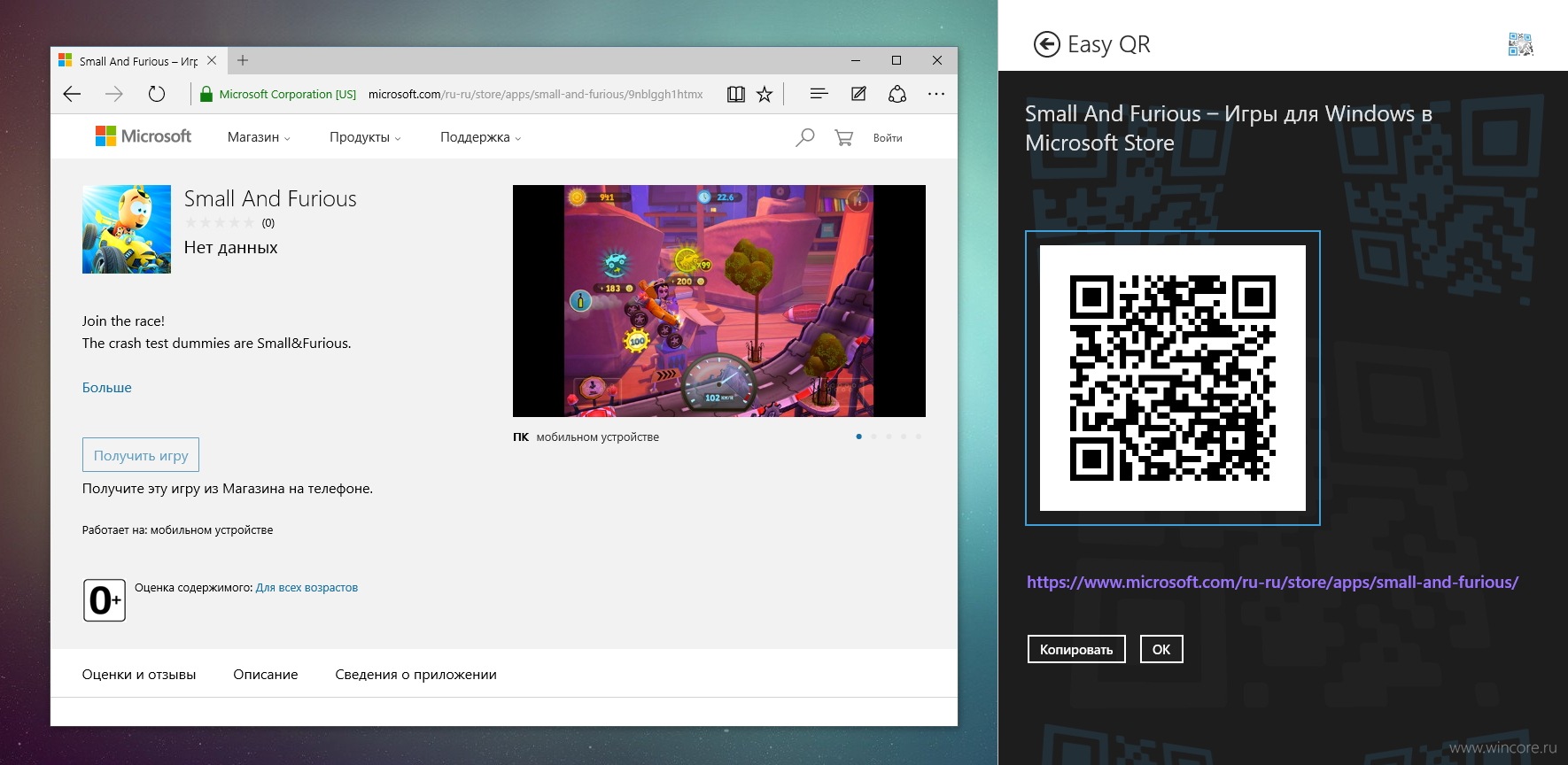The image size is (1568, 765).
Task: Click the green lock security icon
Action: click(x=206, y=94)
